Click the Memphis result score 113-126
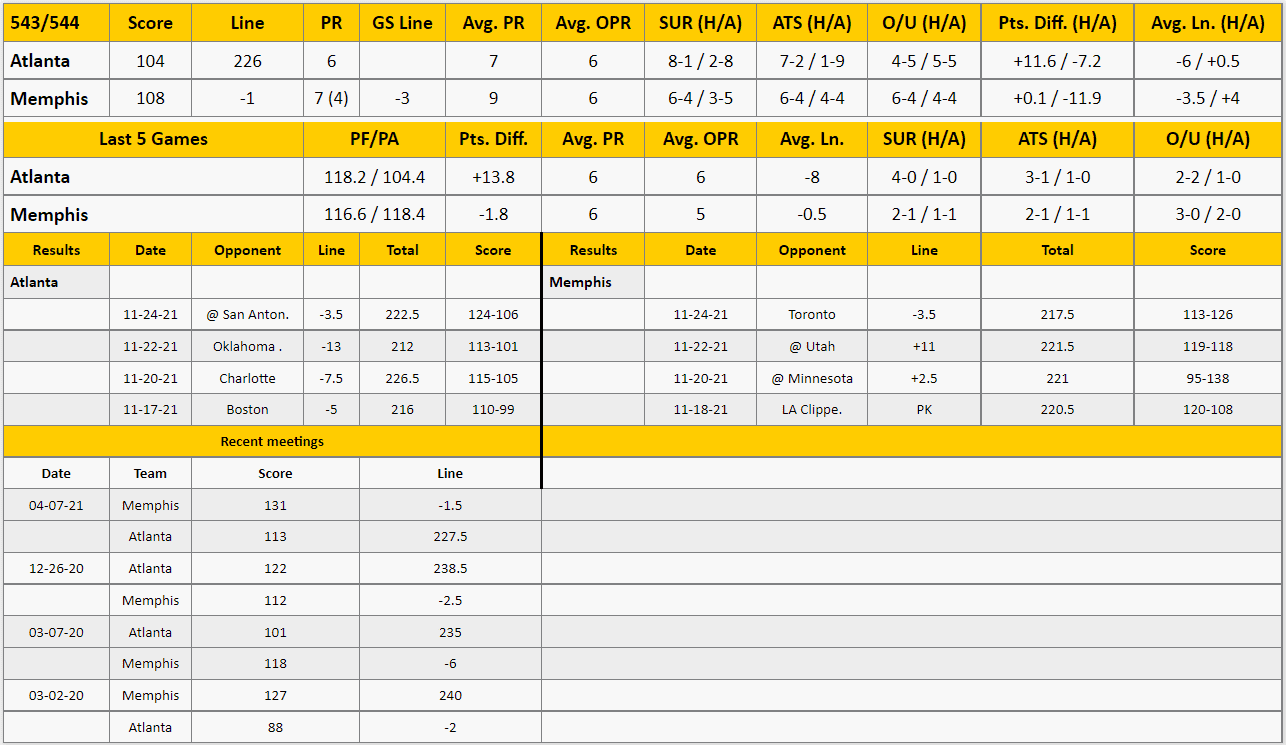The height and width of the screenshot is (745, 1286). pos(1208,314)
